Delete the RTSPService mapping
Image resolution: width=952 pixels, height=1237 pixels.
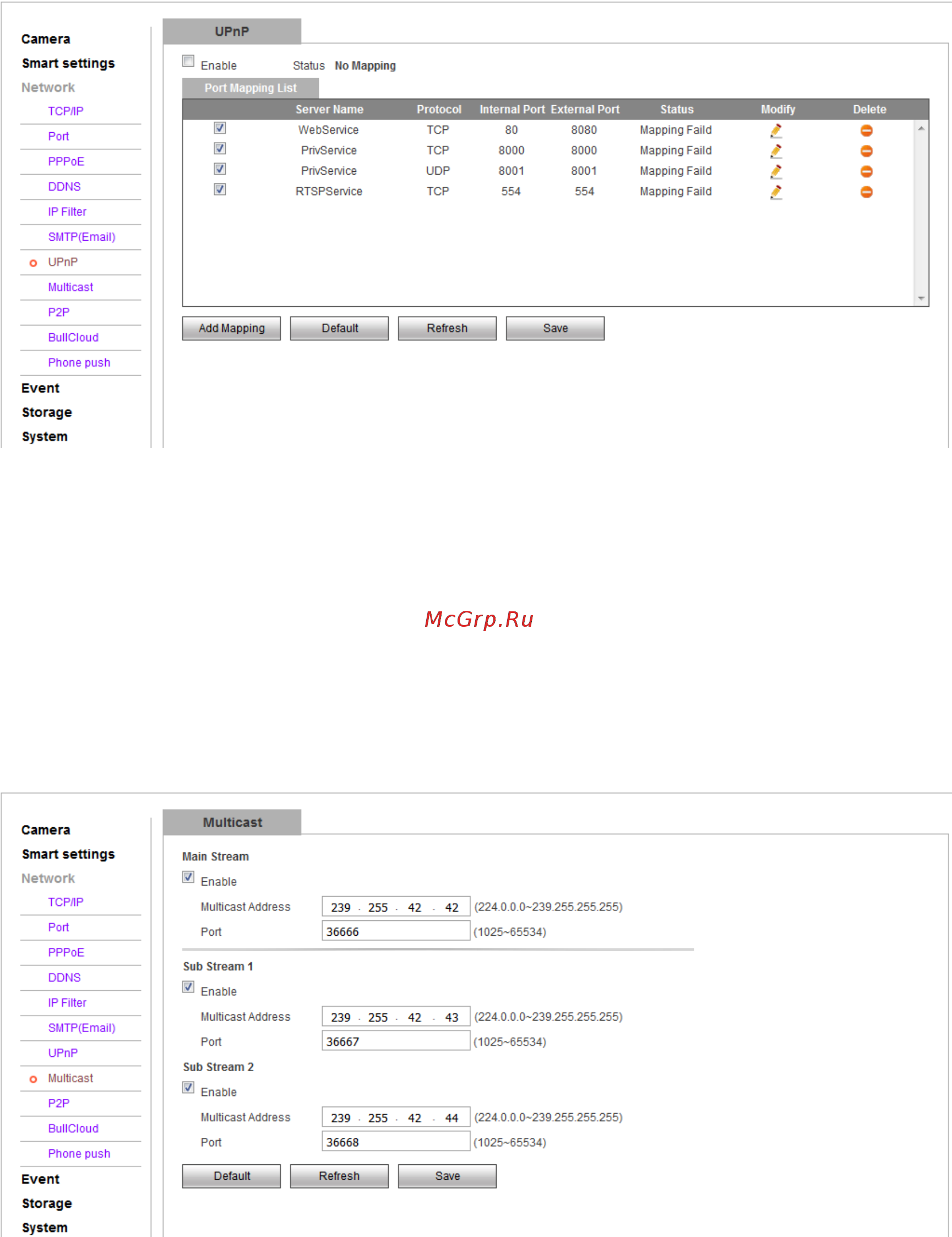pyautogui.click(x=866, y=192)
